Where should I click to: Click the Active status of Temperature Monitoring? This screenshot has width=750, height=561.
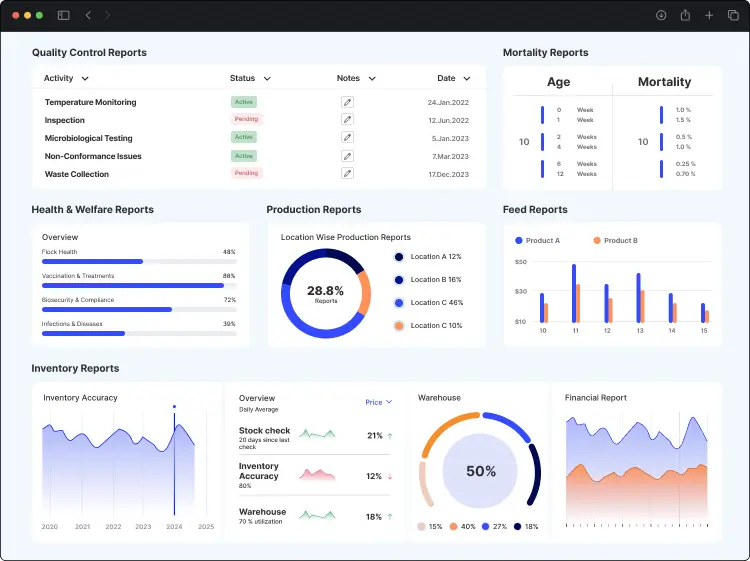[x=244, y=102]
